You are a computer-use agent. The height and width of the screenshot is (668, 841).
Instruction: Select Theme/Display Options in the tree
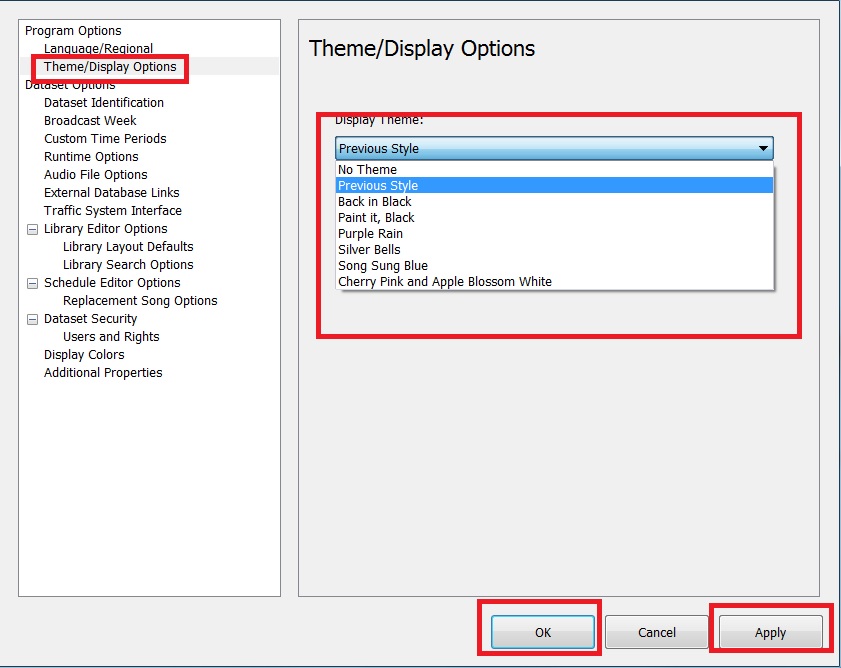point(110,67)
